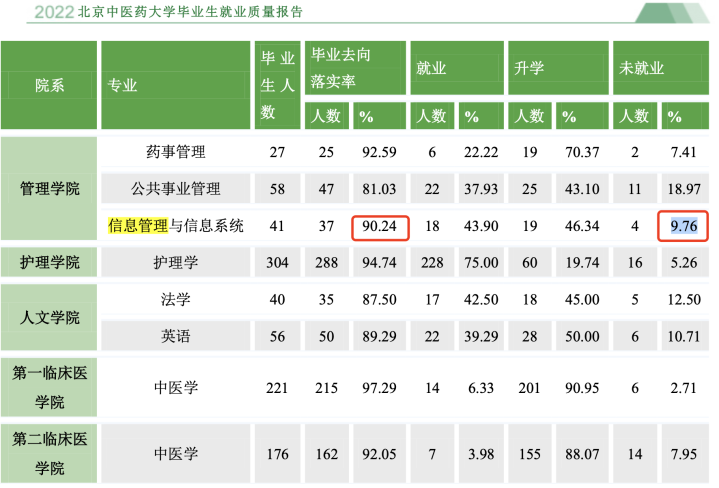This screenshot has height=488, width=719.
Task: Click the 89.29 rate for 英语
Action: pyautogui.click(x=379, y=337)
